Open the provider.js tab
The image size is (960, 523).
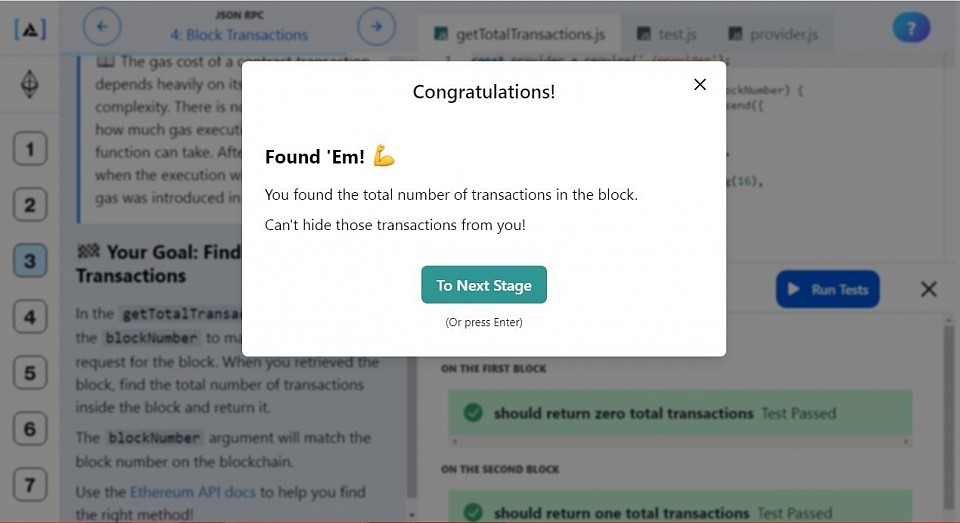[x=773, y=34]
